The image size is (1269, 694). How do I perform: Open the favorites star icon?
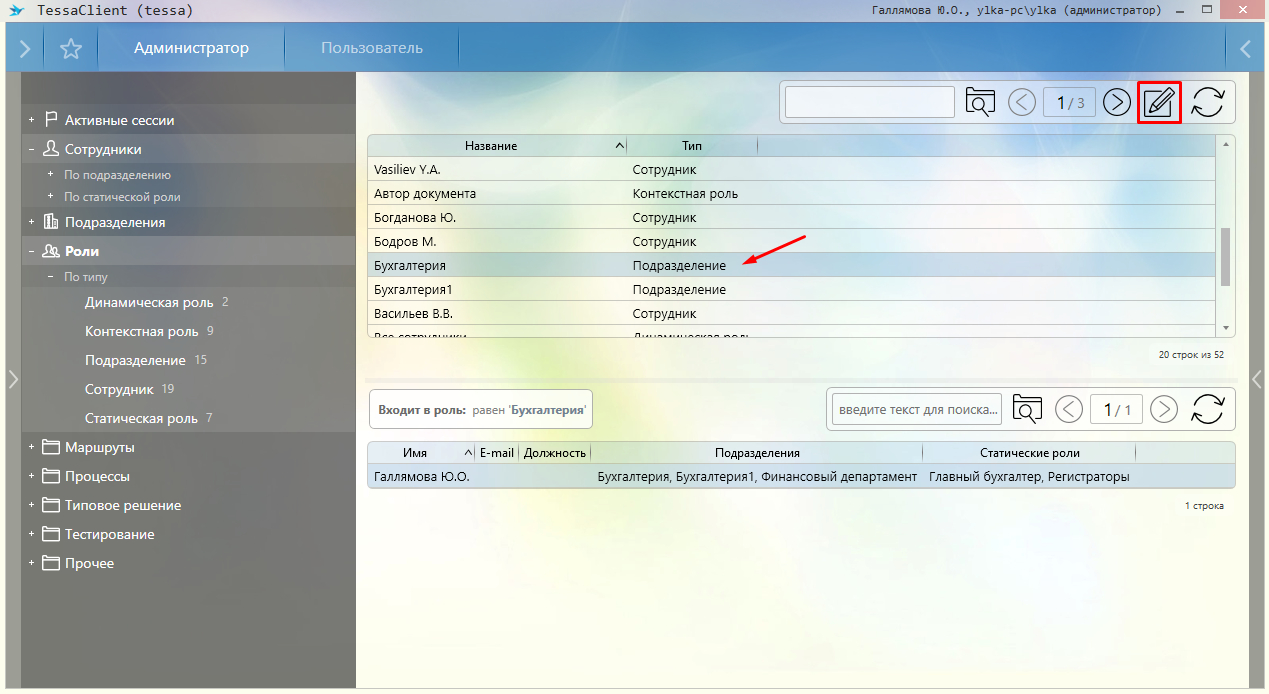coord(70,48)
